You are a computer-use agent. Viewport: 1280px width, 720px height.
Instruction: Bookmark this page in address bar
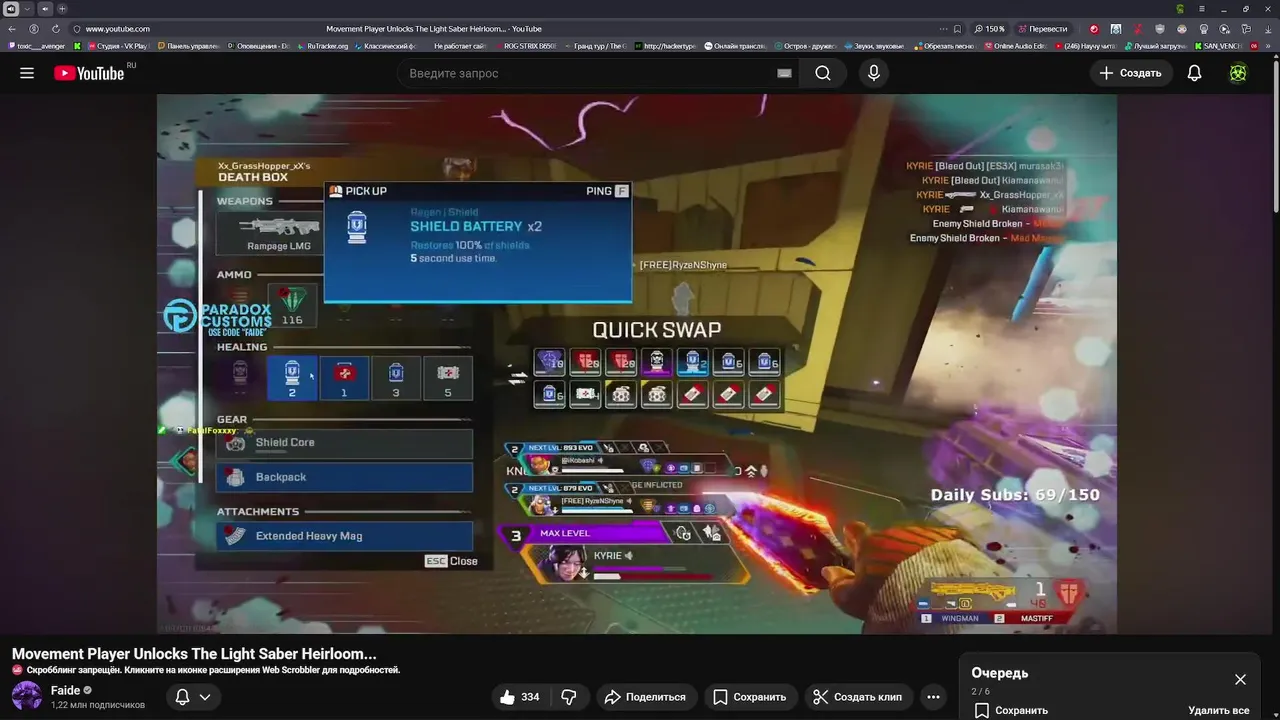point(957,29)
